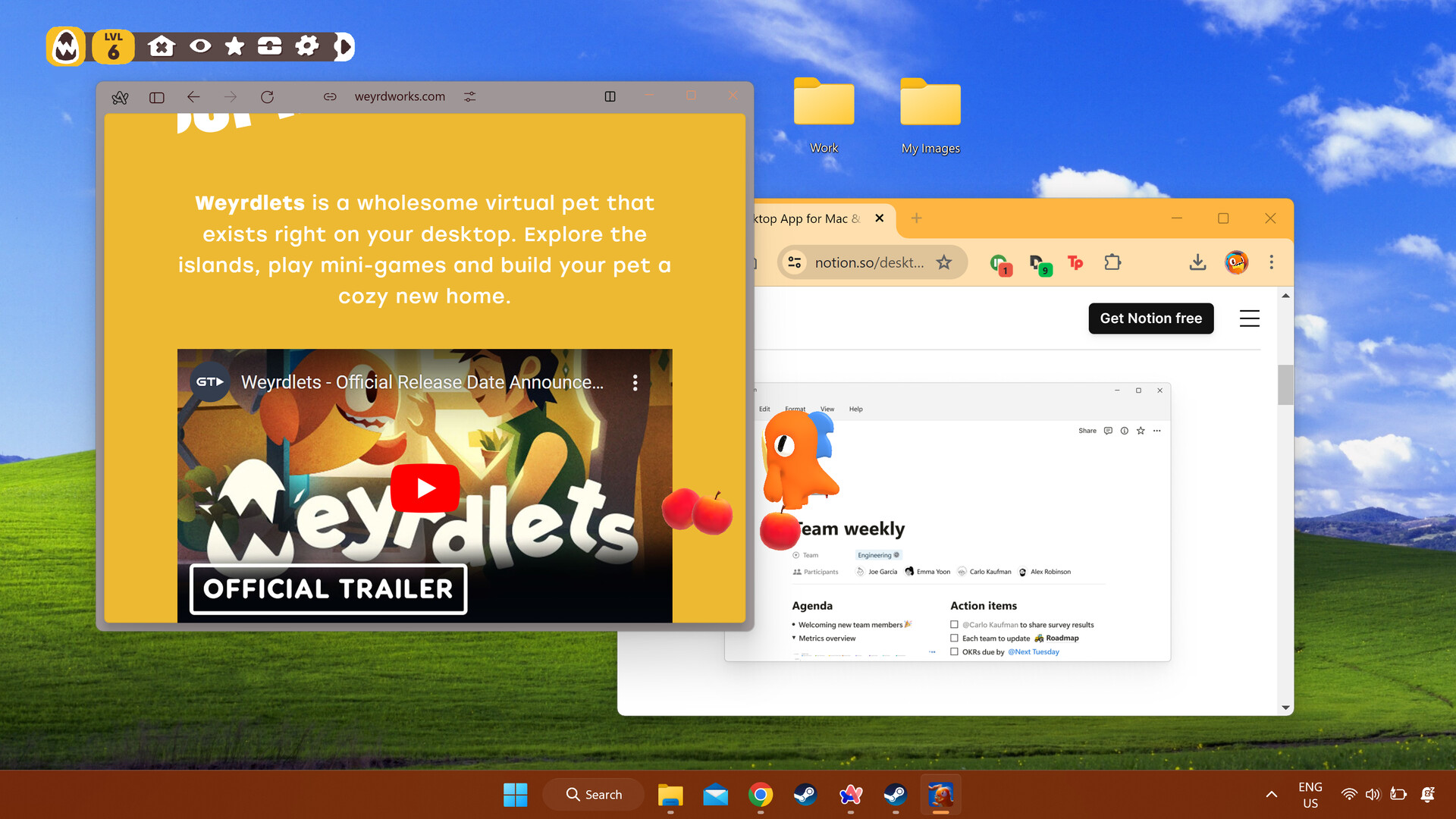Open the Help menu in the embedded document
The width and height of the screenshot is (1456, 819).
click(x=855, y=409)
